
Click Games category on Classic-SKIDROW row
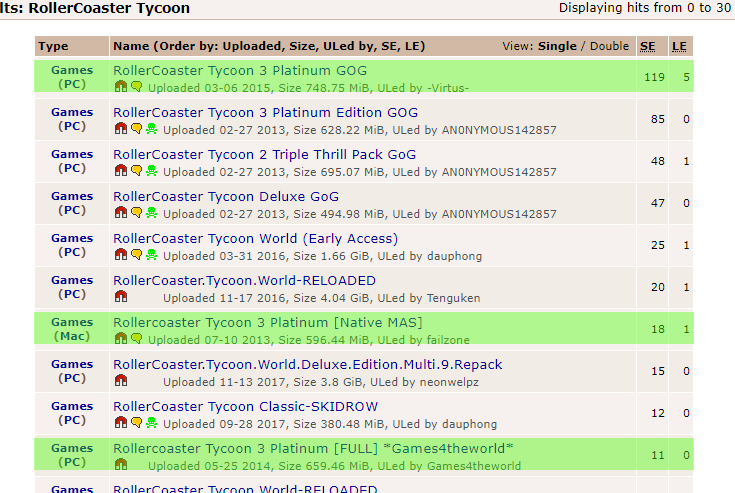tap(72, 406)
